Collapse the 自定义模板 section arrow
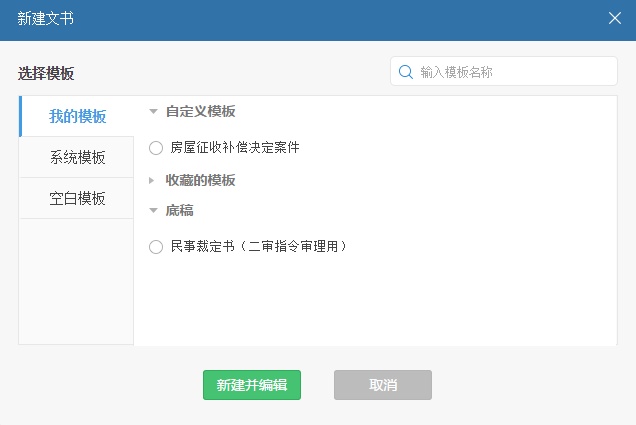The width and height of the screenshot is (636, 425). tap(153, 112)
